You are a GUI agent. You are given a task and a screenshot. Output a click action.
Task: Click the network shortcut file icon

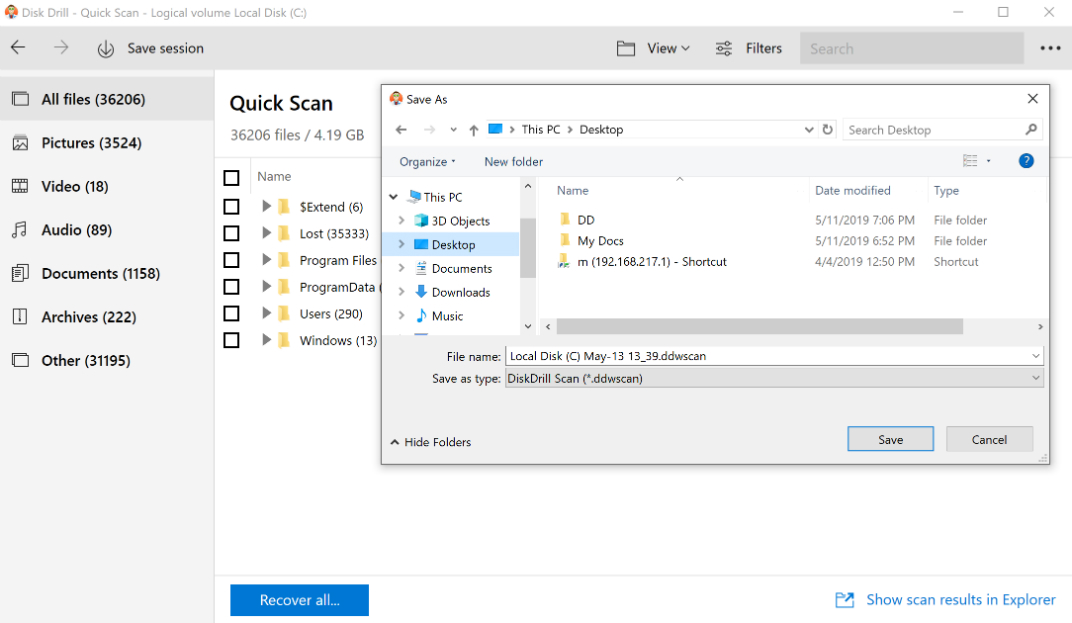pos(564,261)
